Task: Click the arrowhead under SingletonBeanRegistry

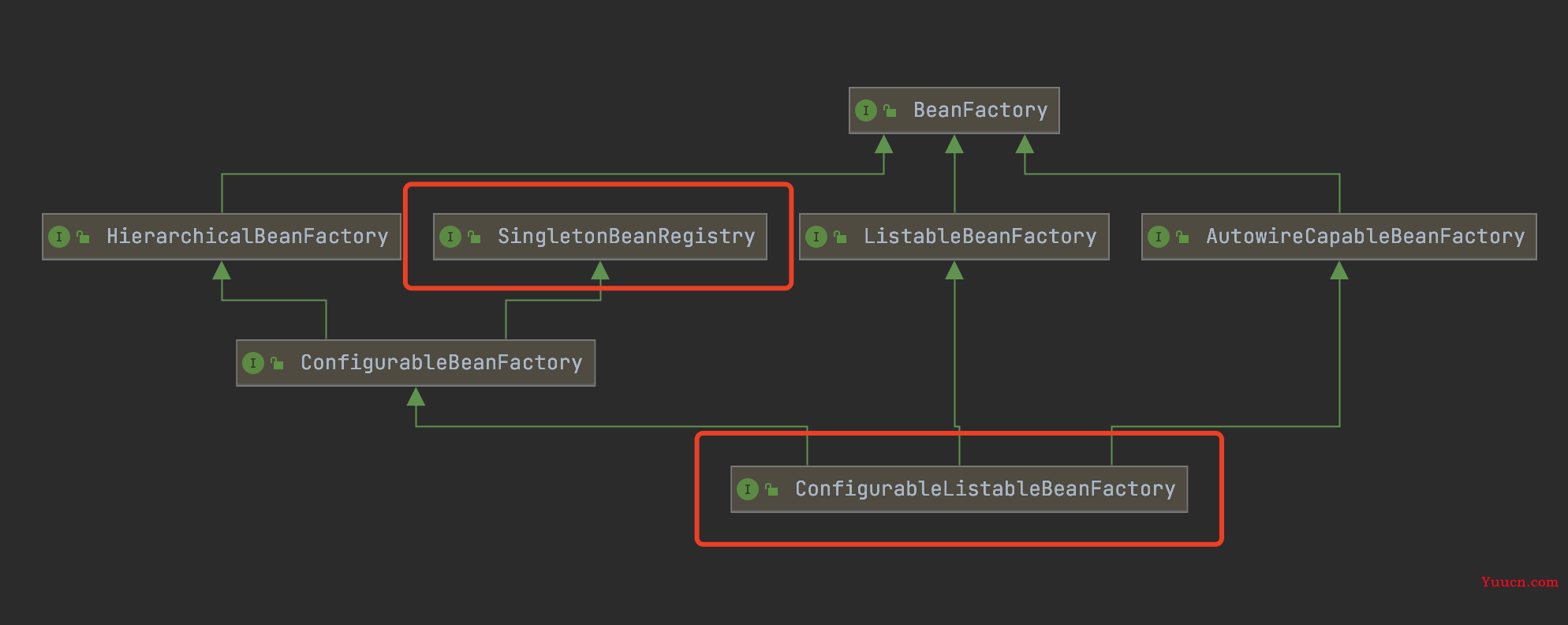Action: (x=600, y=271)
